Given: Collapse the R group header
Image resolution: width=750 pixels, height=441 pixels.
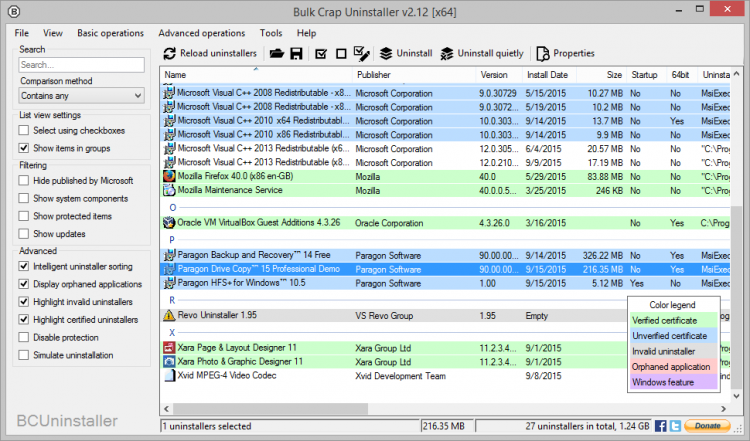Looking at the screenshot, I should 172,300.
